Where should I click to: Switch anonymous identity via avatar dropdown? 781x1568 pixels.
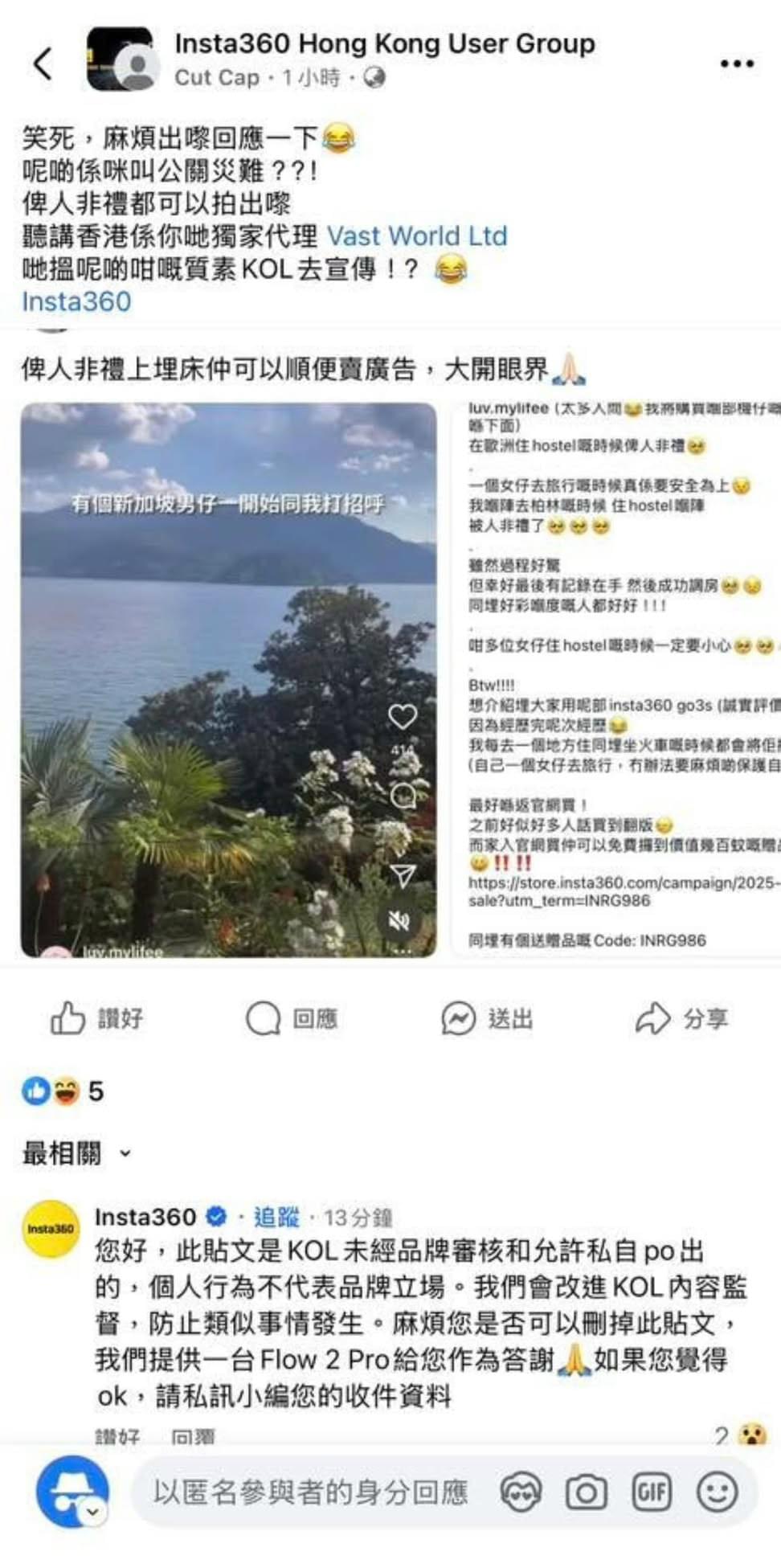coord(93,1513)
